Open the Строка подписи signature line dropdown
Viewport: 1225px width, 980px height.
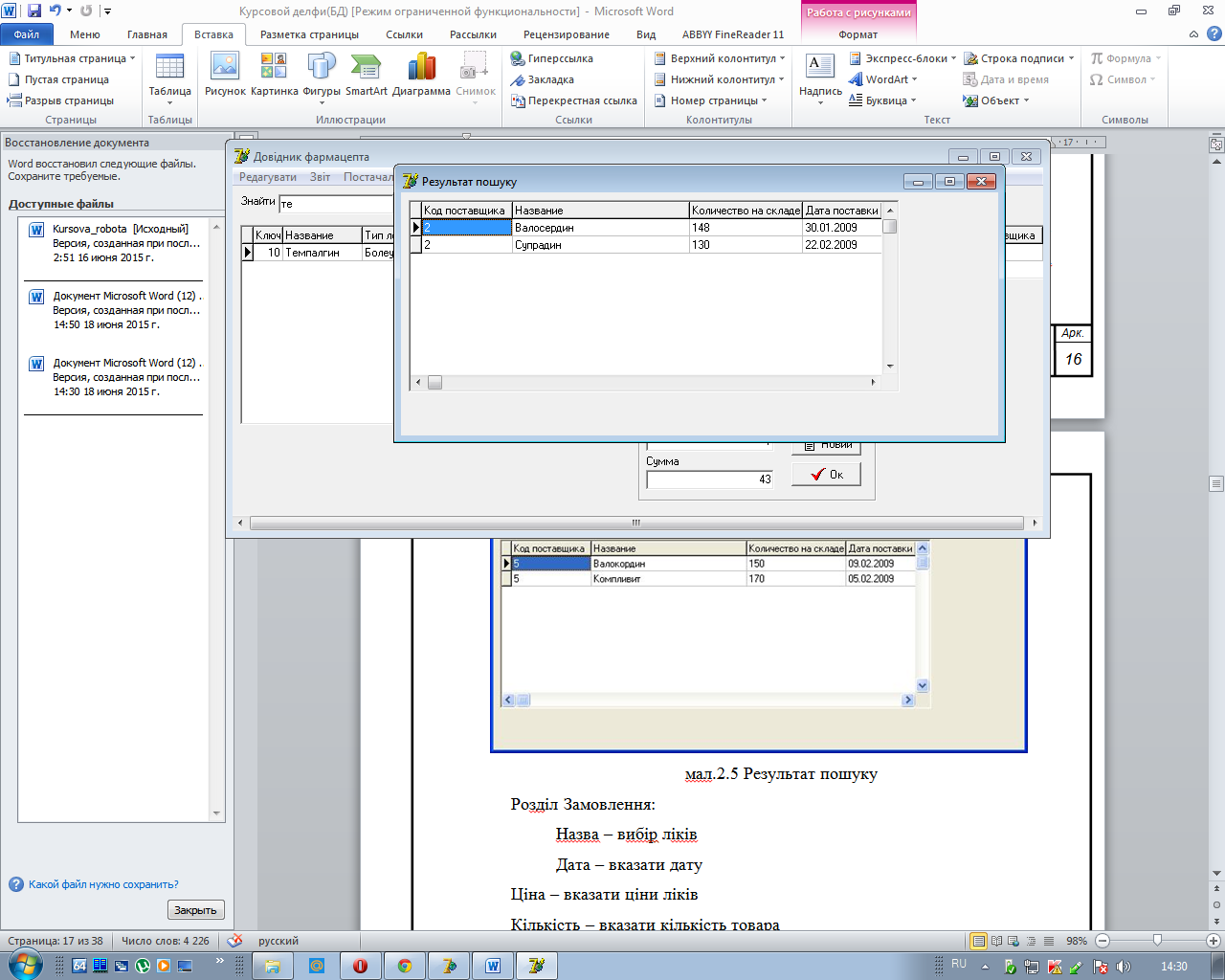click(1019, 58)
